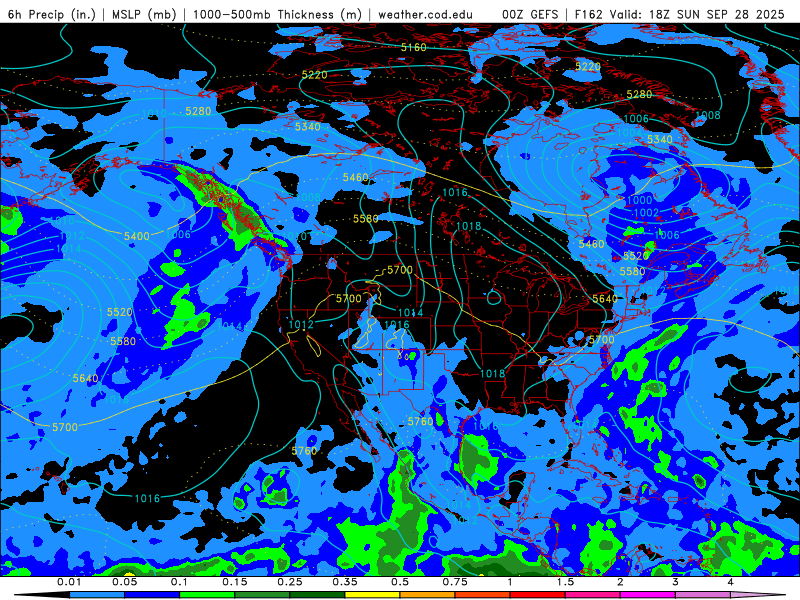Click the '0.35' legend value

pos(345,582)
